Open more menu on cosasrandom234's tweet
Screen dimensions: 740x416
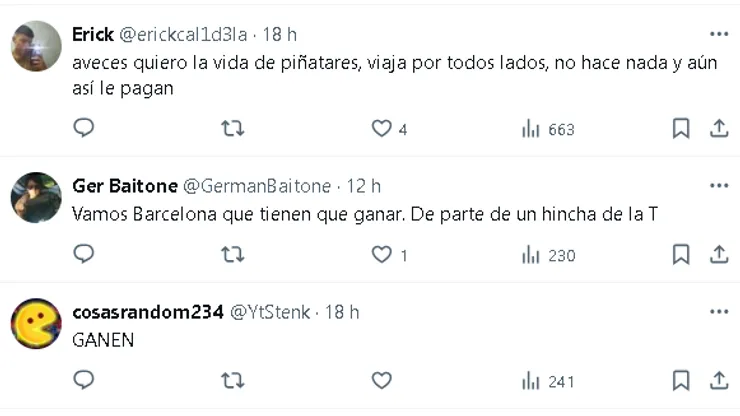click(x=718, y=312)
